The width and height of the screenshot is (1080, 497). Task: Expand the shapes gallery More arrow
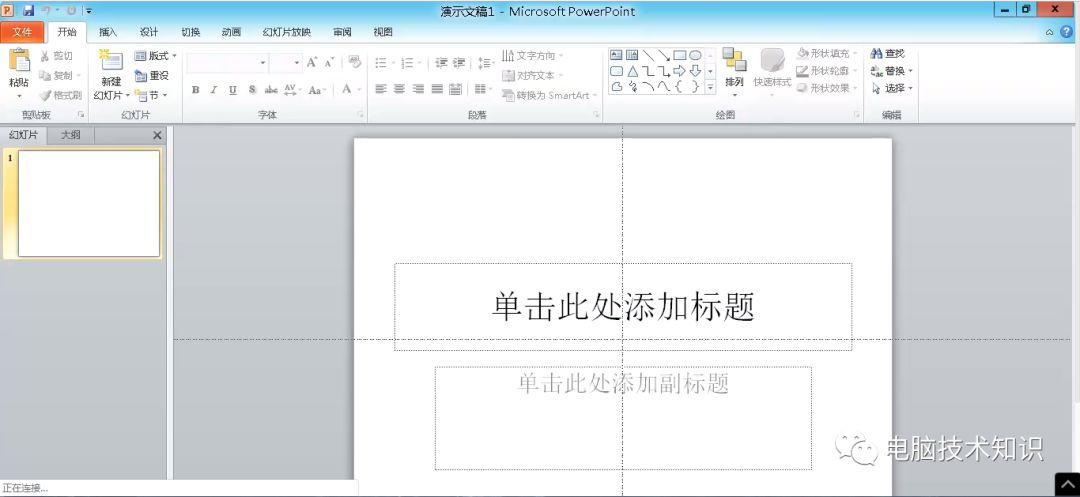point(711,87)
